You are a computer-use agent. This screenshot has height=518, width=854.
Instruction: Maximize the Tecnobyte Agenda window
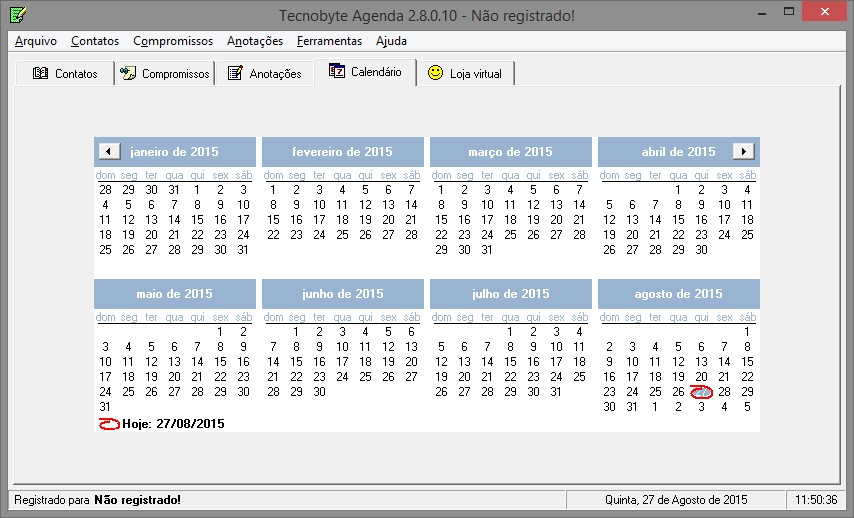pyautogui.click(x=789, y=11)
